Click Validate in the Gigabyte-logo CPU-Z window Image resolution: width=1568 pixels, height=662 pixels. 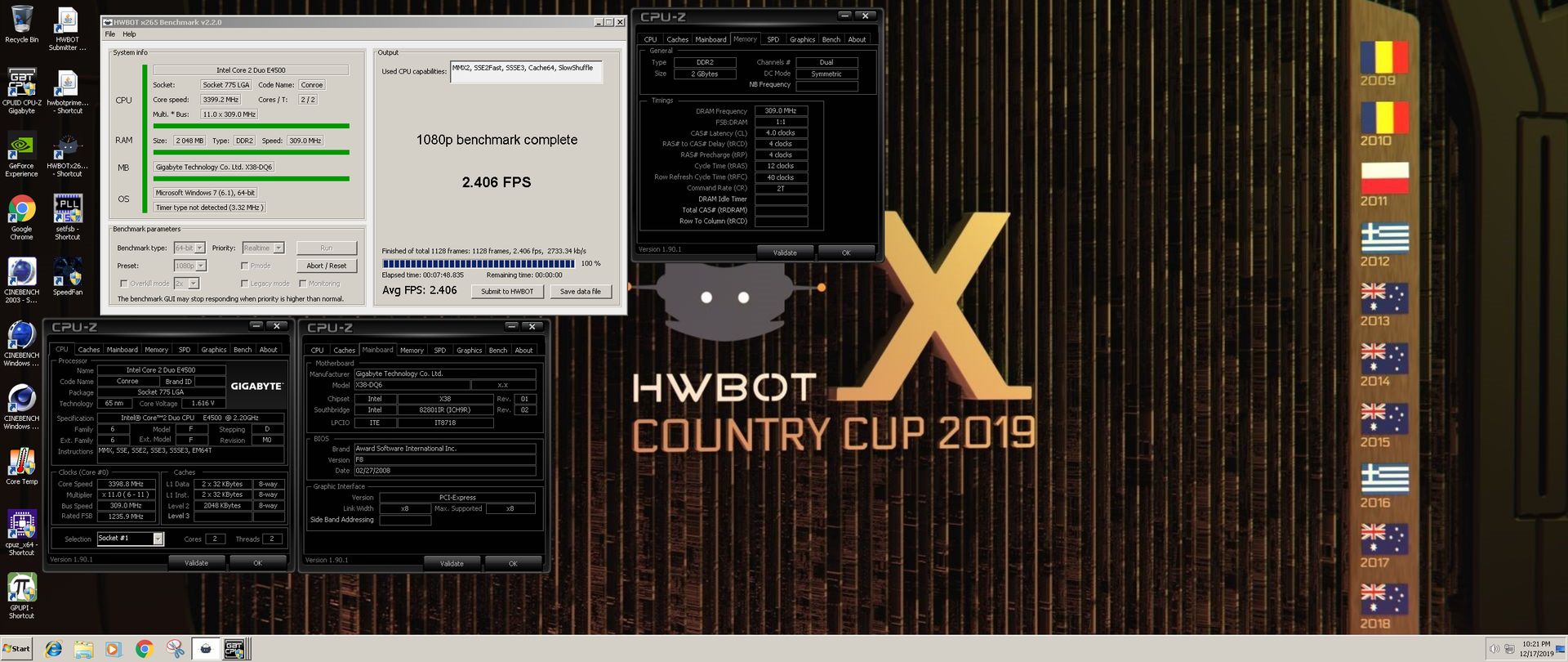coord(196,562)
